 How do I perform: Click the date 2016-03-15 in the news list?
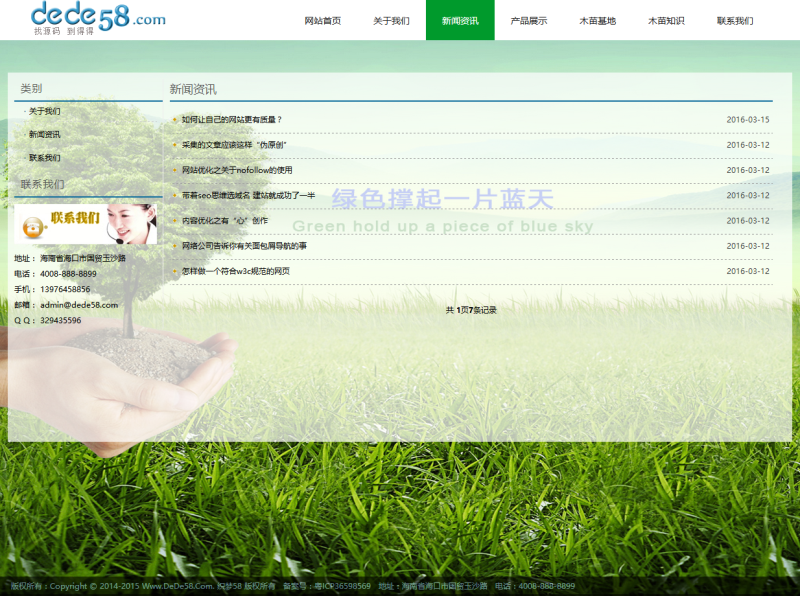click(x=748, y=119)
